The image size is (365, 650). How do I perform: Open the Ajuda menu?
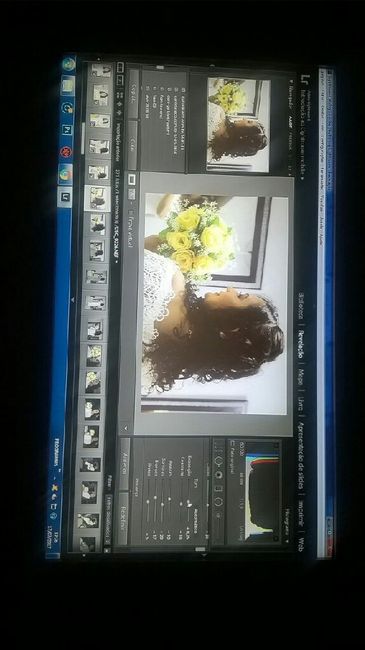coord(322,240)
